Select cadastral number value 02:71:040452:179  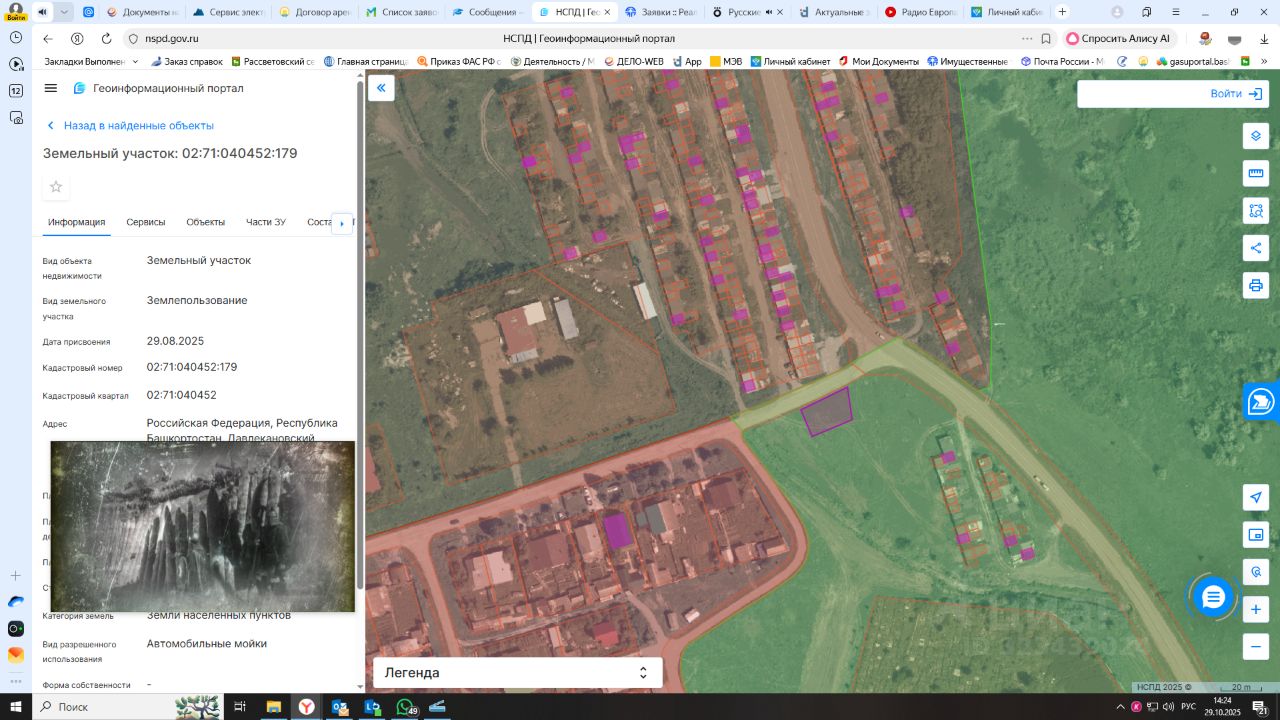pos(192,367)
